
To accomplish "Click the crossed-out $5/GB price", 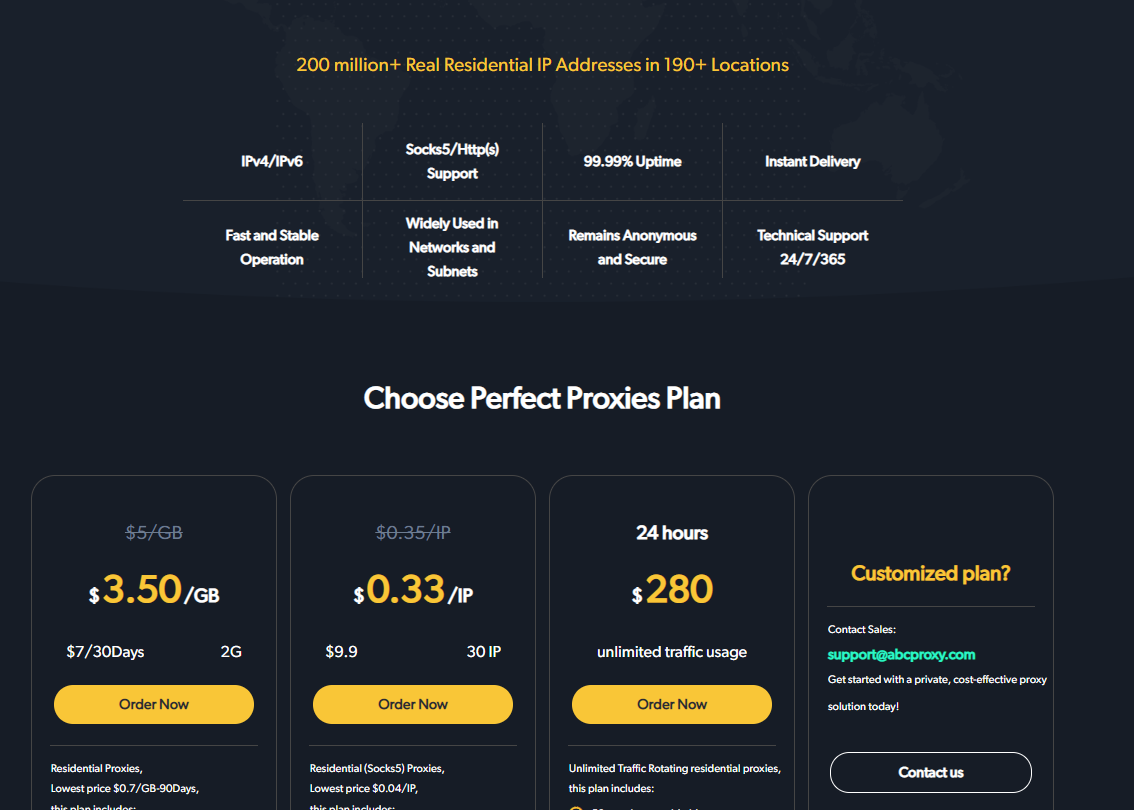I will point(154,533).
